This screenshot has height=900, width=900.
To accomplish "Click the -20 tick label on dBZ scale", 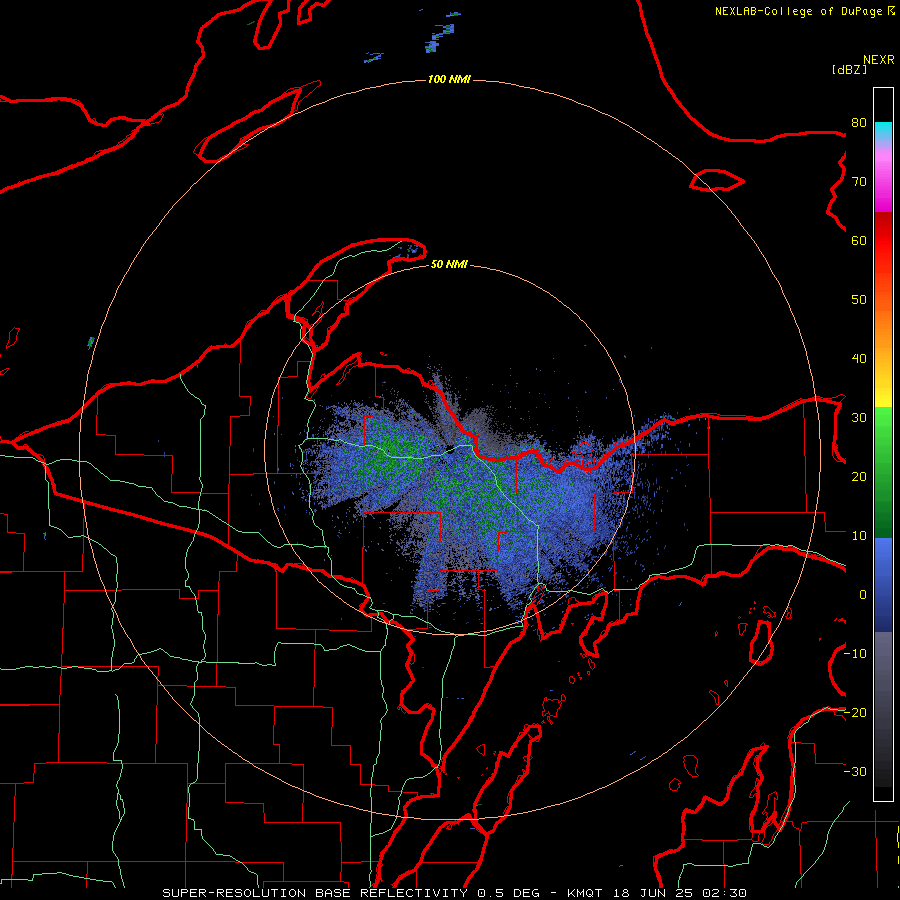I will (x=855, y=712).
